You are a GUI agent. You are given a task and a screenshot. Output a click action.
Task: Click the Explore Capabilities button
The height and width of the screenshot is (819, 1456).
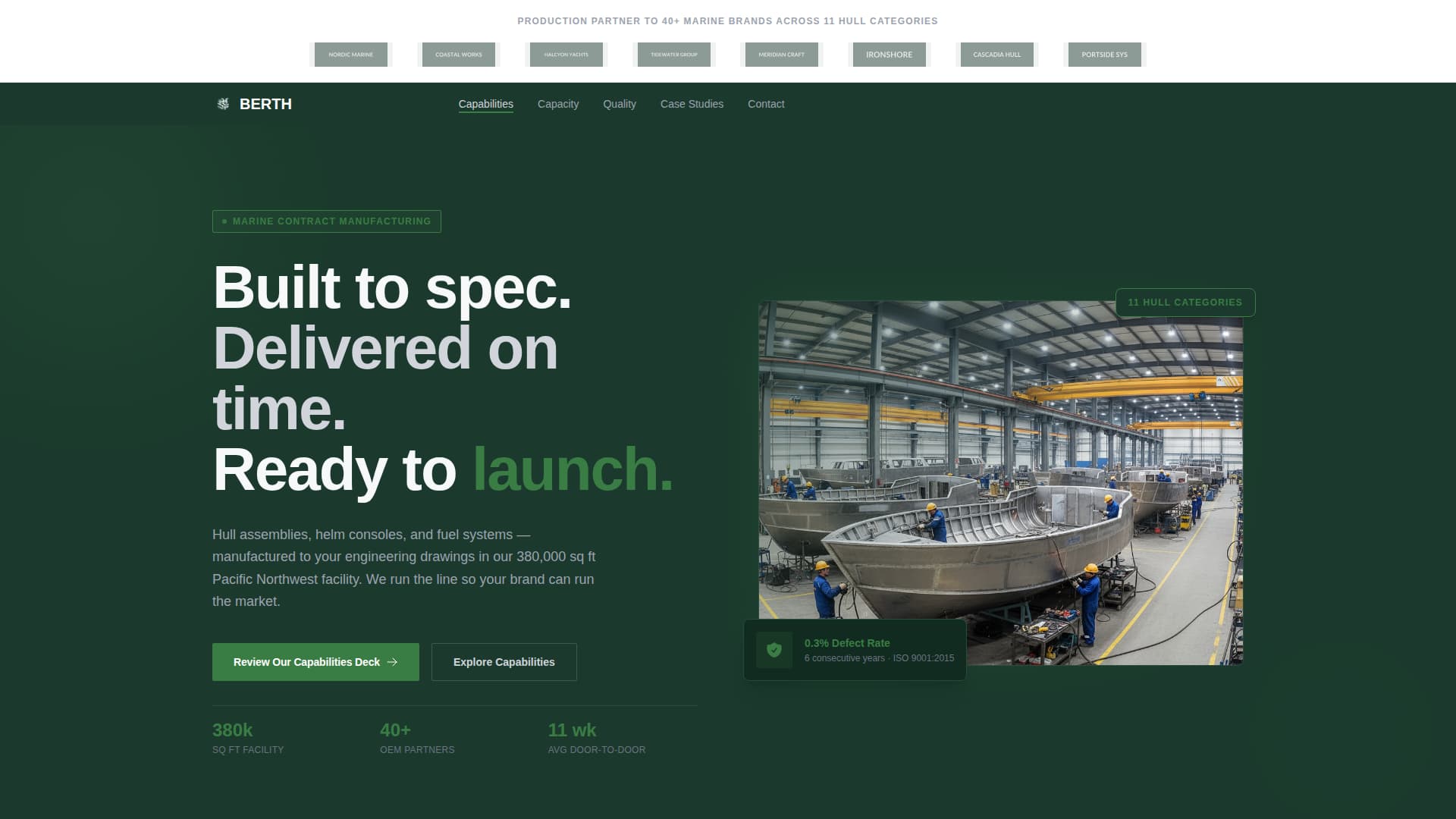tap(503, 661)
